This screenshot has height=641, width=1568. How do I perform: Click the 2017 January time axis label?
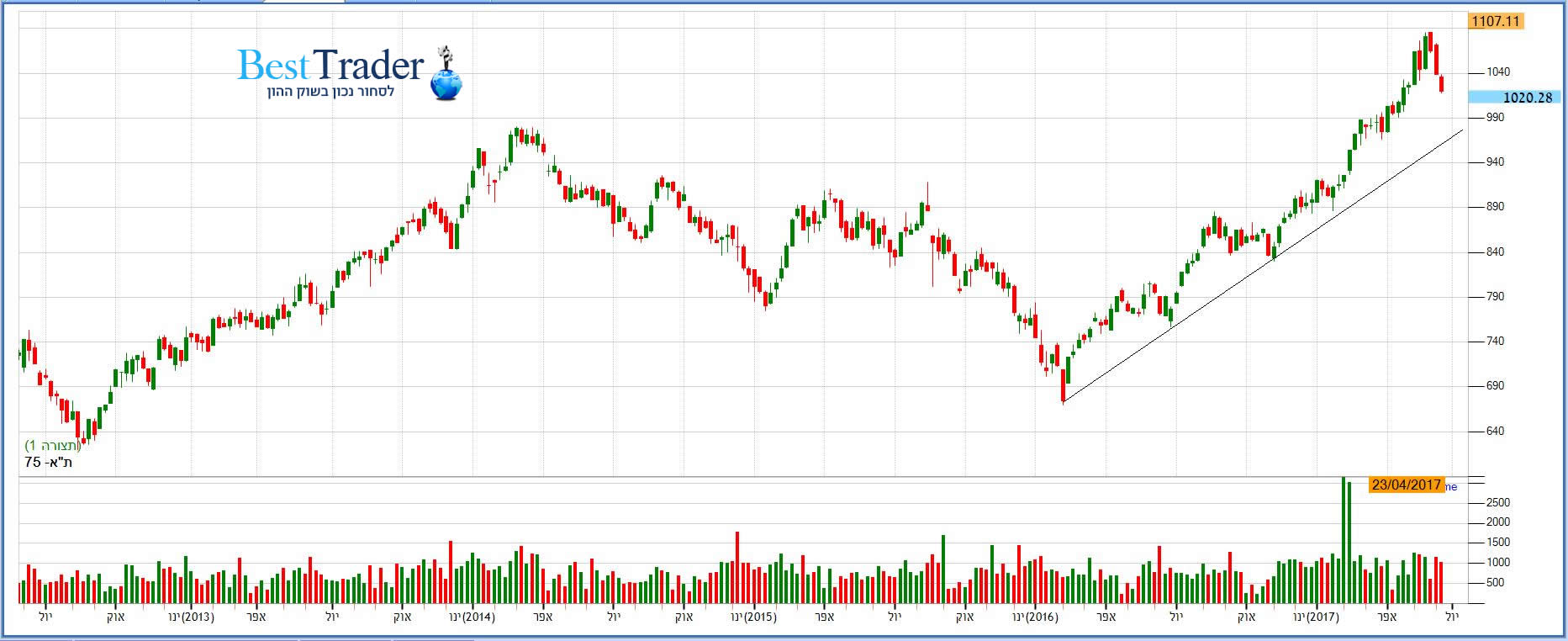[1316, 617]
